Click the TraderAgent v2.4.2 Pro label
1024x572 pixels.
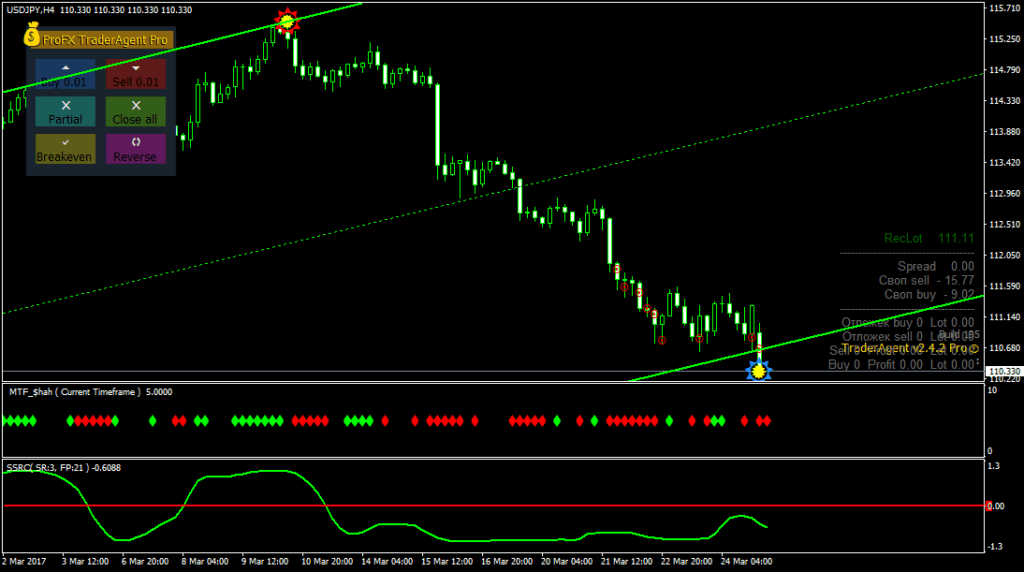click(910, 348)
